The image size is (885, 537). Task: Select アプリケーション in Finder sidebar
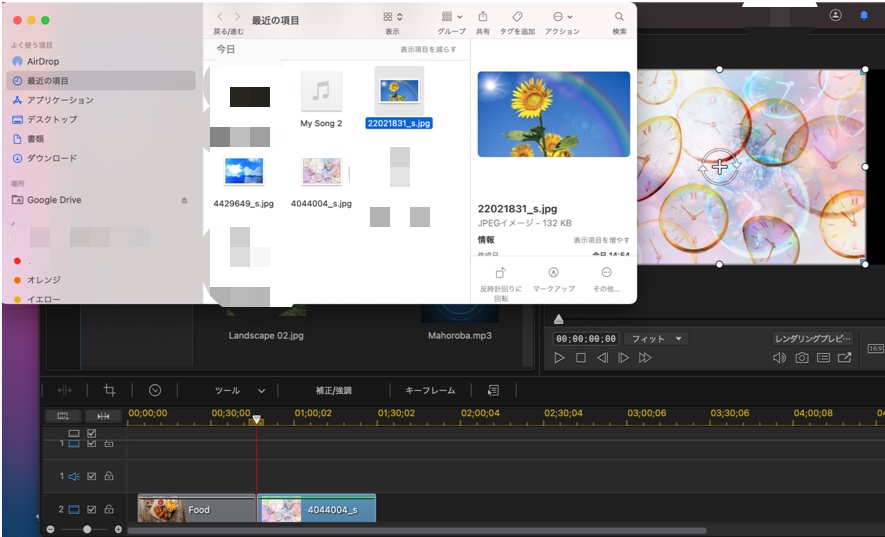[60, 100]
